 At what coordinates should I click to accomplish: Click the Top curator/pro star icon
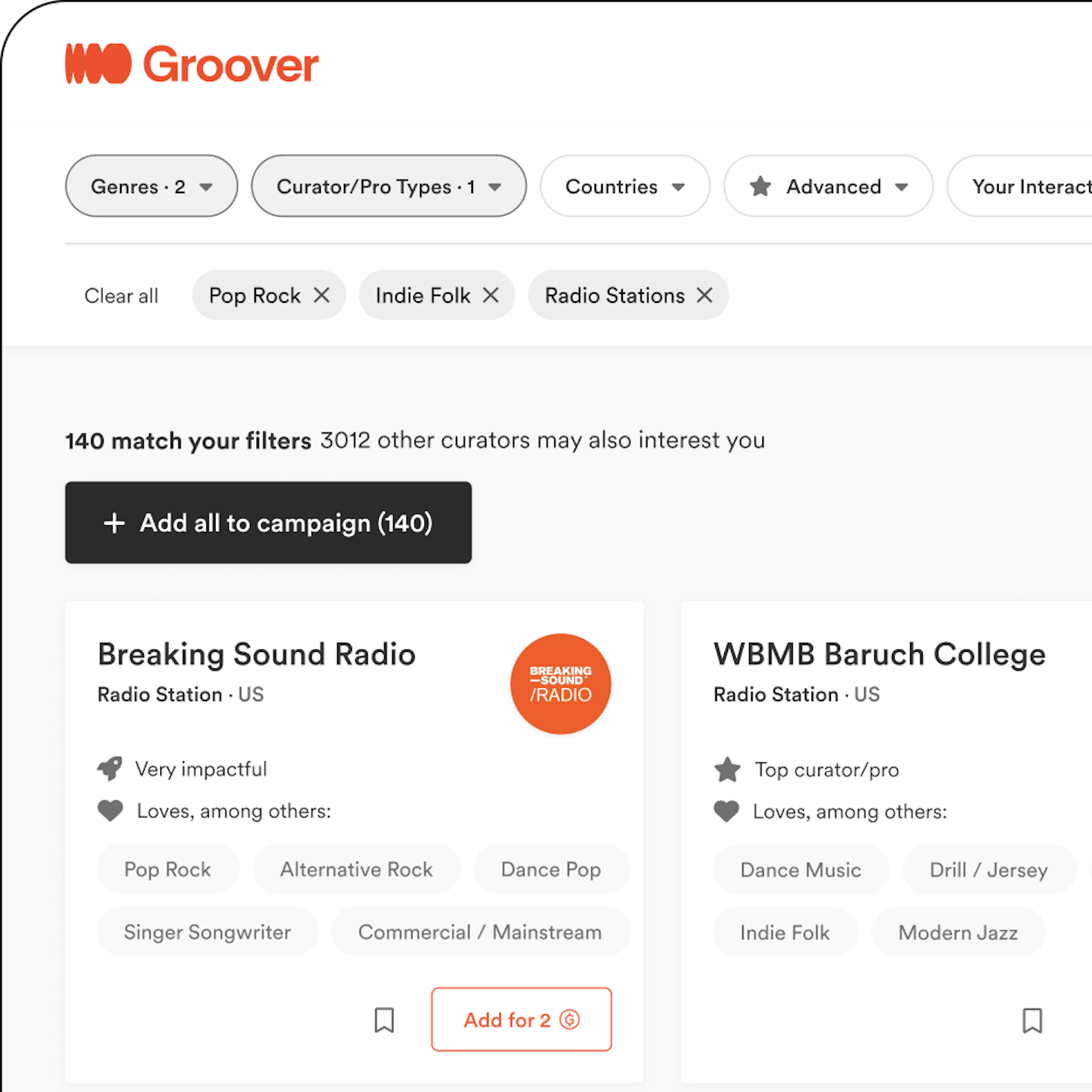(x=727, y=769)
